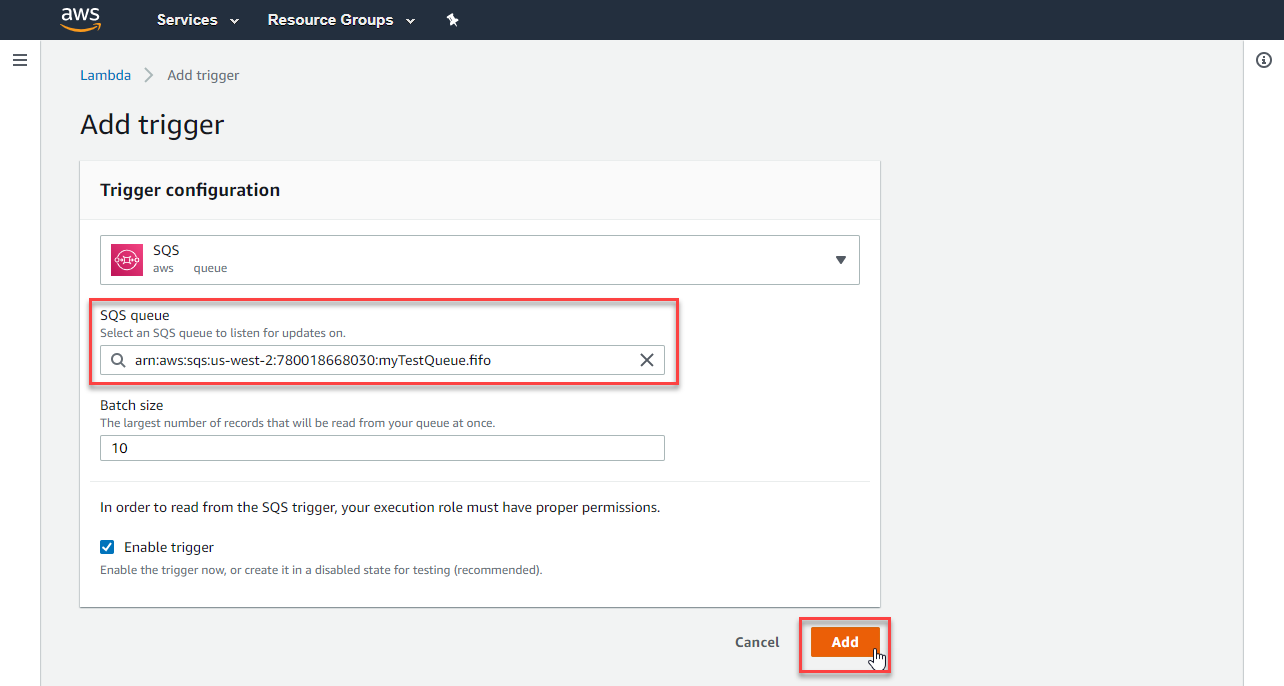The image size is (1284, 686).
Task: Open the hamburger side navigation menu
Action: coord(19,60)
